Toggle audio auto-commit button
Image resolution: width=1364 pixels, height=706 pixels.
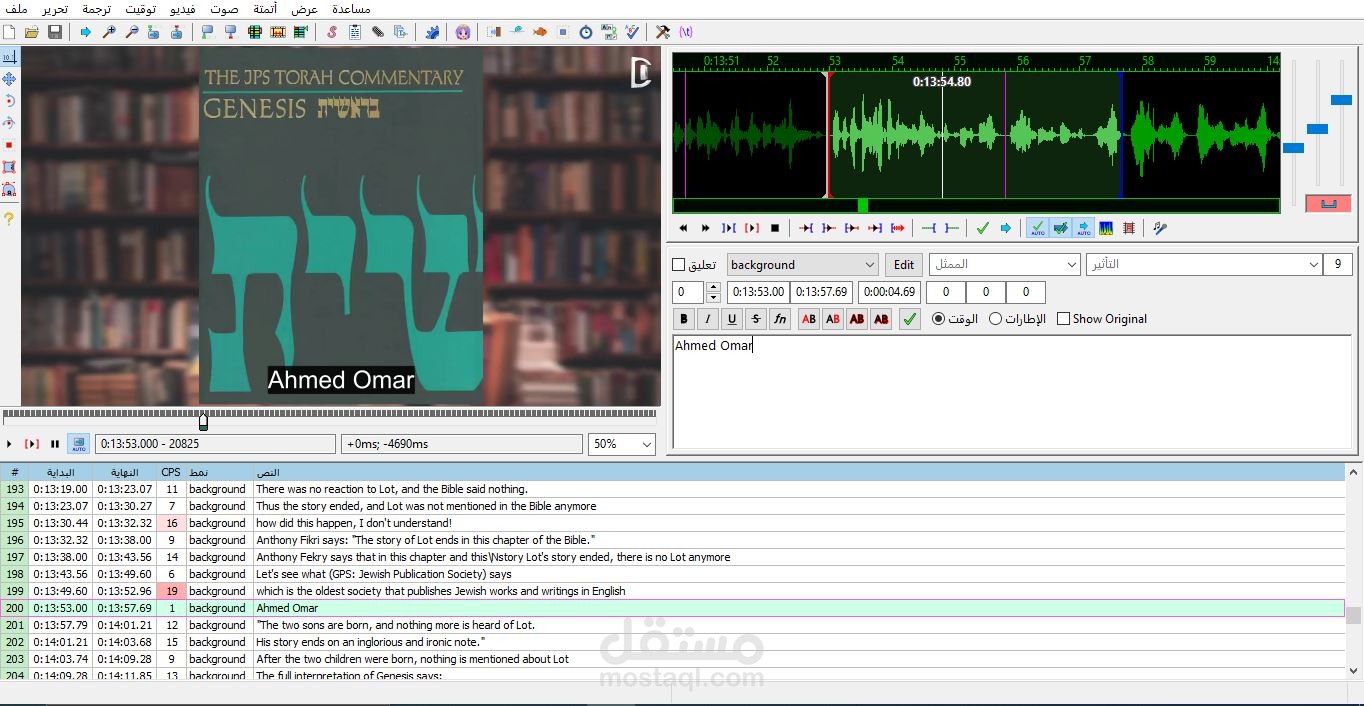pos(1037,228)
